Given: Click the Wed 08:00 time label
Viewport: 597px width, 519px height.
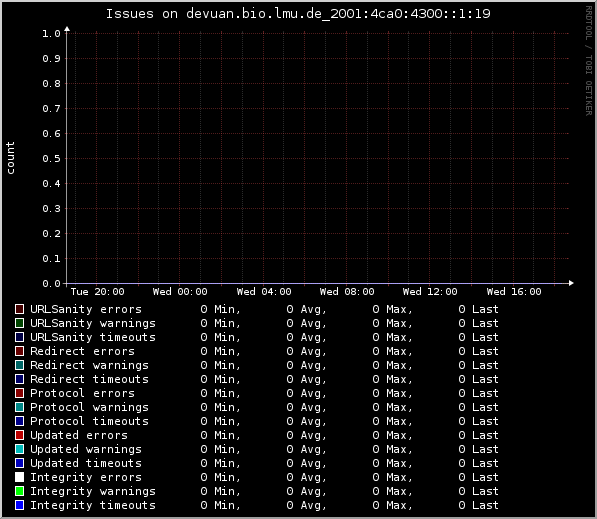Looking at the screenshot, I should [347, 292].
